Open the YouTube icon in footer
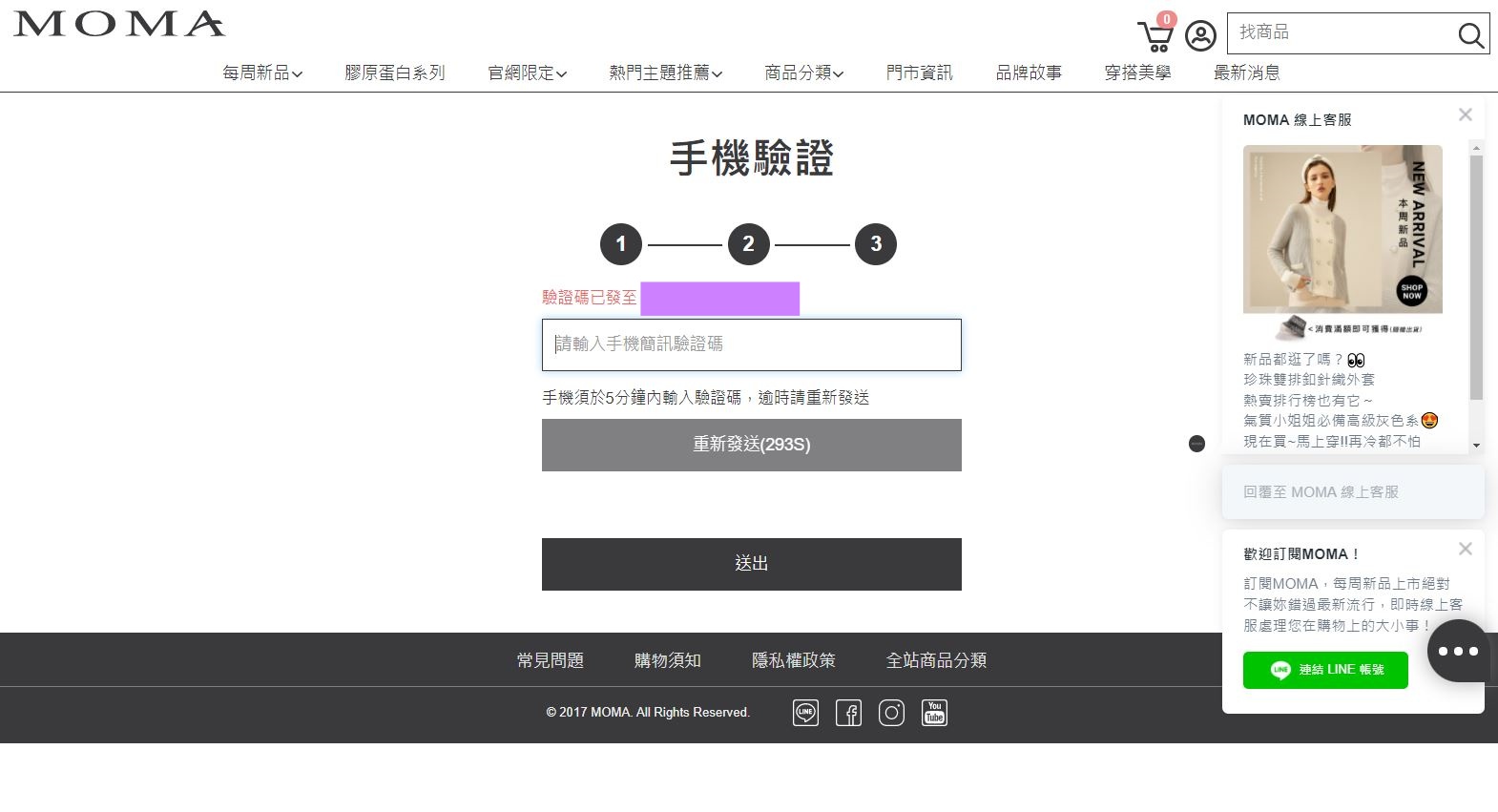 tap(934, 713)
